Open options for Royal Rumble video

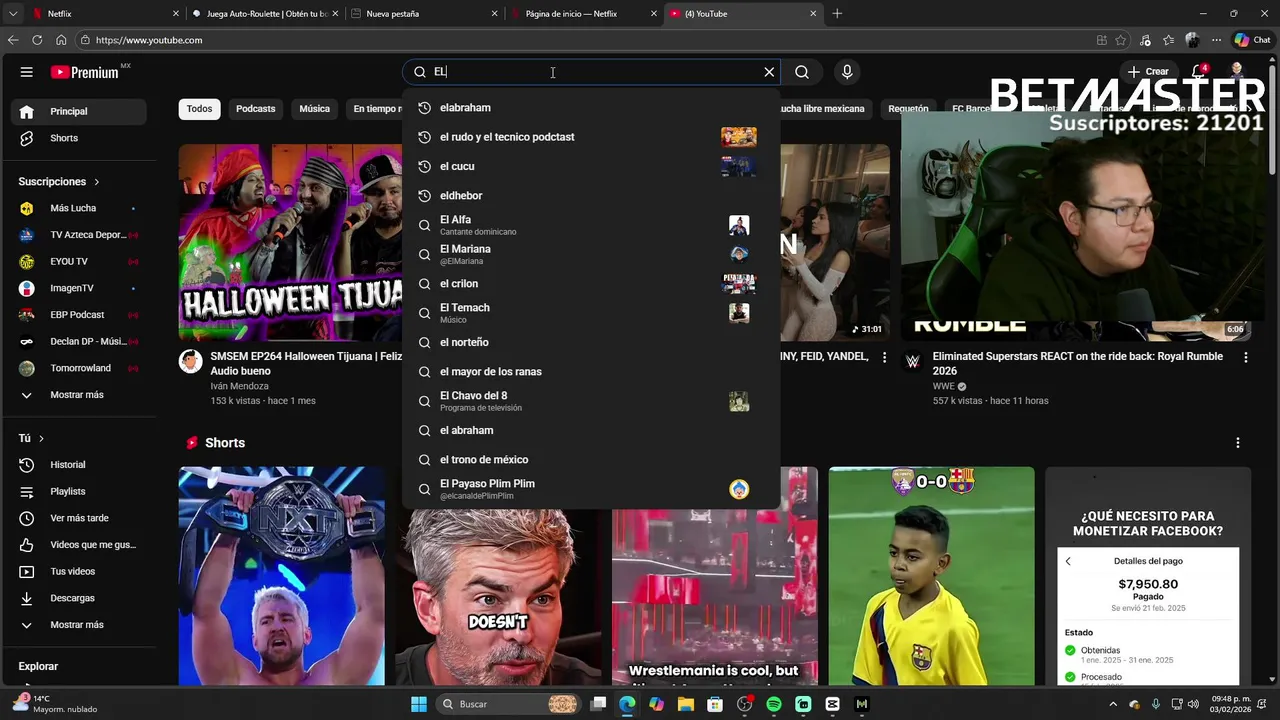point(1245,358)
